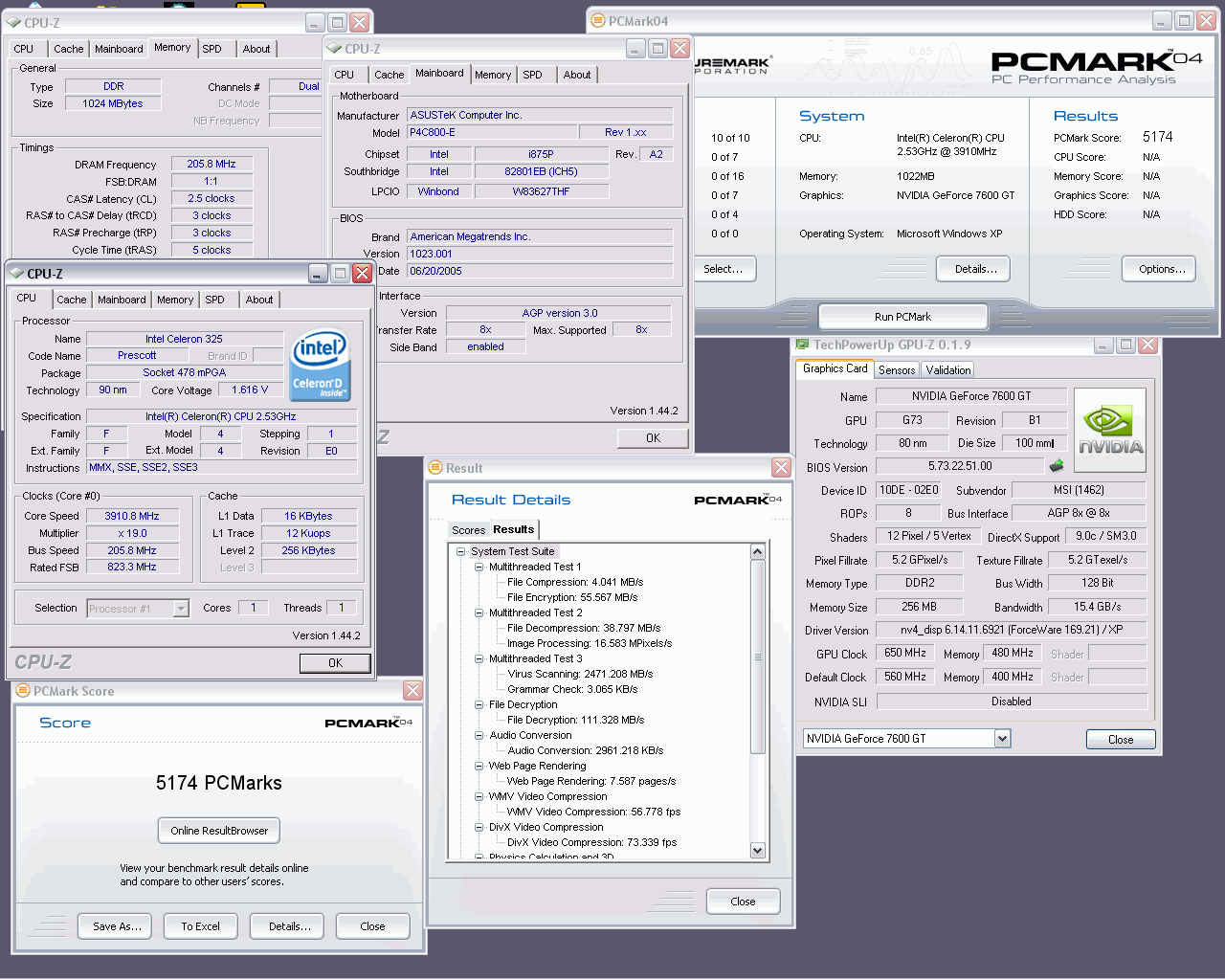Click Run PCMark button

[902, 317]
